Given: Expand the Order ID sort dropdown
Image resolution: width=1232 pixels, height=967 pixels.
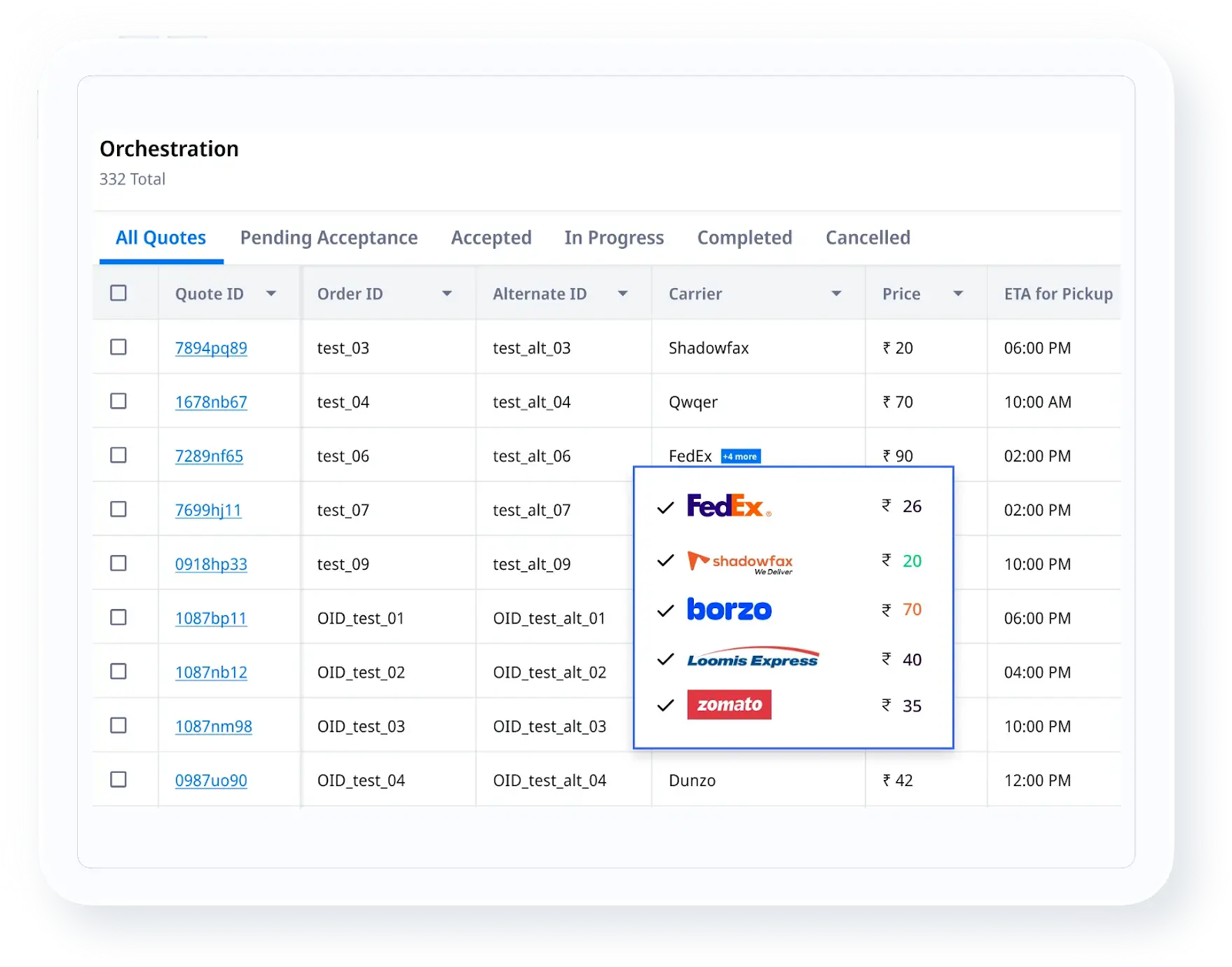Looking at the screenshot, I should pyautogui.click(x=447, y=293).
